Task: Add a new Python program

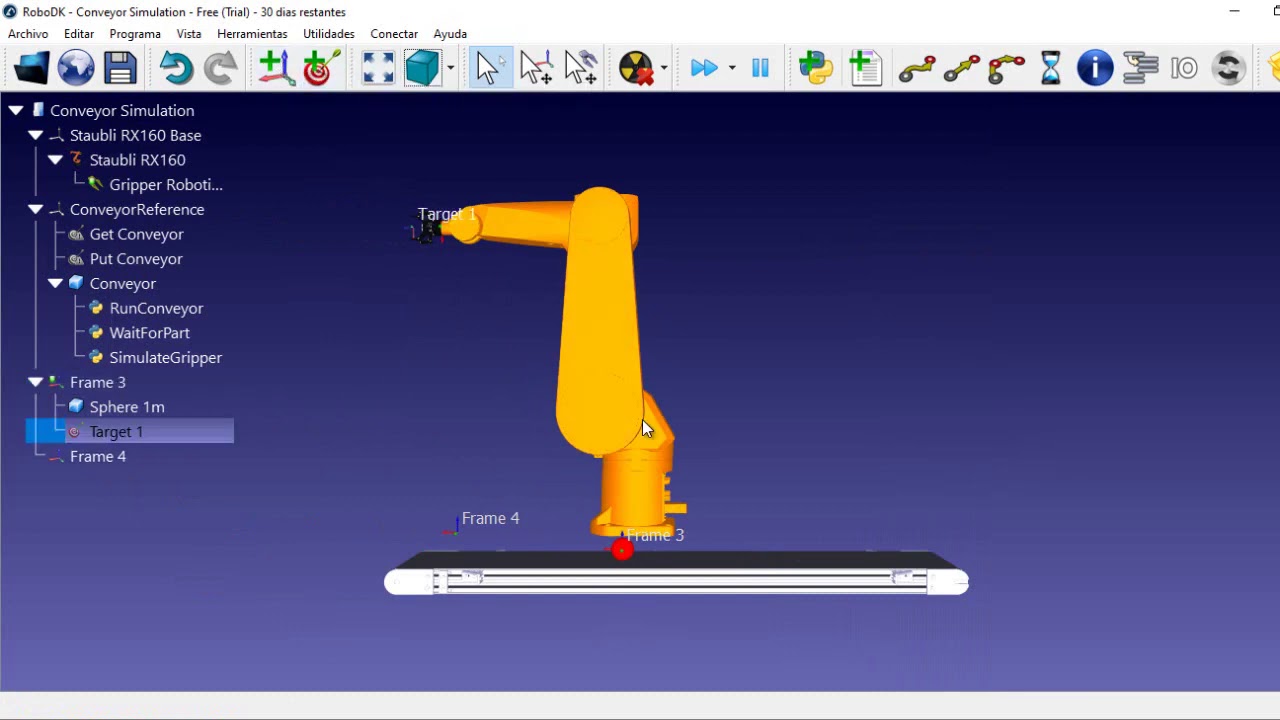Action: click(x=816, y=68)
